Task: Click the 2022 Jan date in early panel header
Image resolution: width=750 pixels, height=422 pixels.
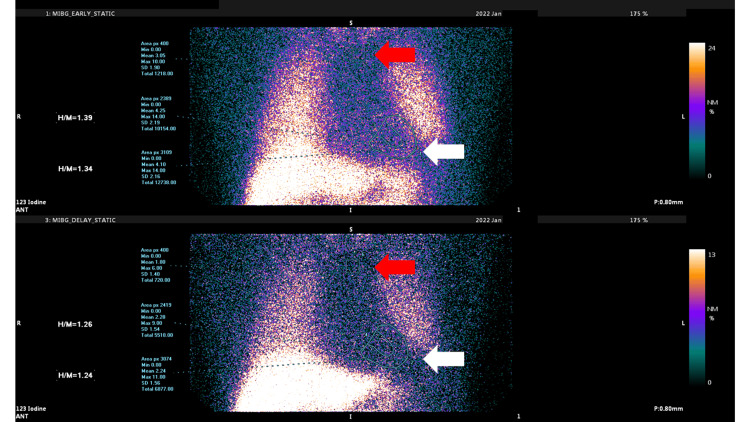Action: [488, 14]
